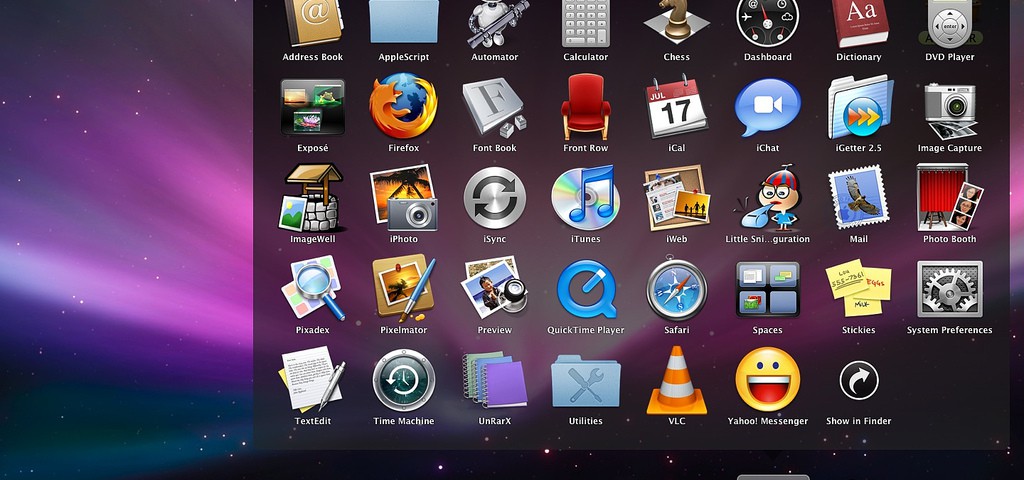Open the Dictionary app
Screen dimensions: 1024x480
coord(859,23)
